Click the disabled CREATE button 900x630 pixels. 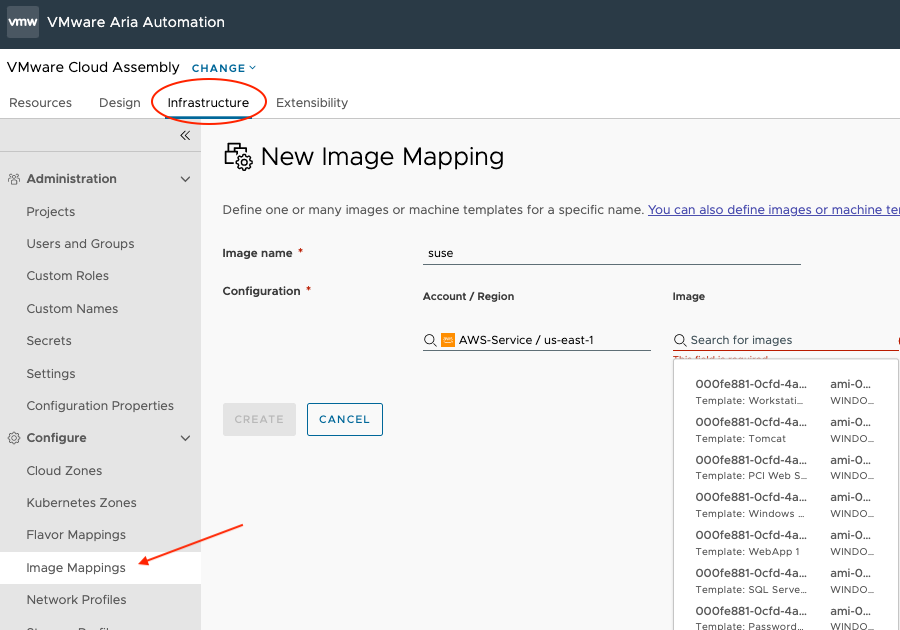tap(259, 419)
